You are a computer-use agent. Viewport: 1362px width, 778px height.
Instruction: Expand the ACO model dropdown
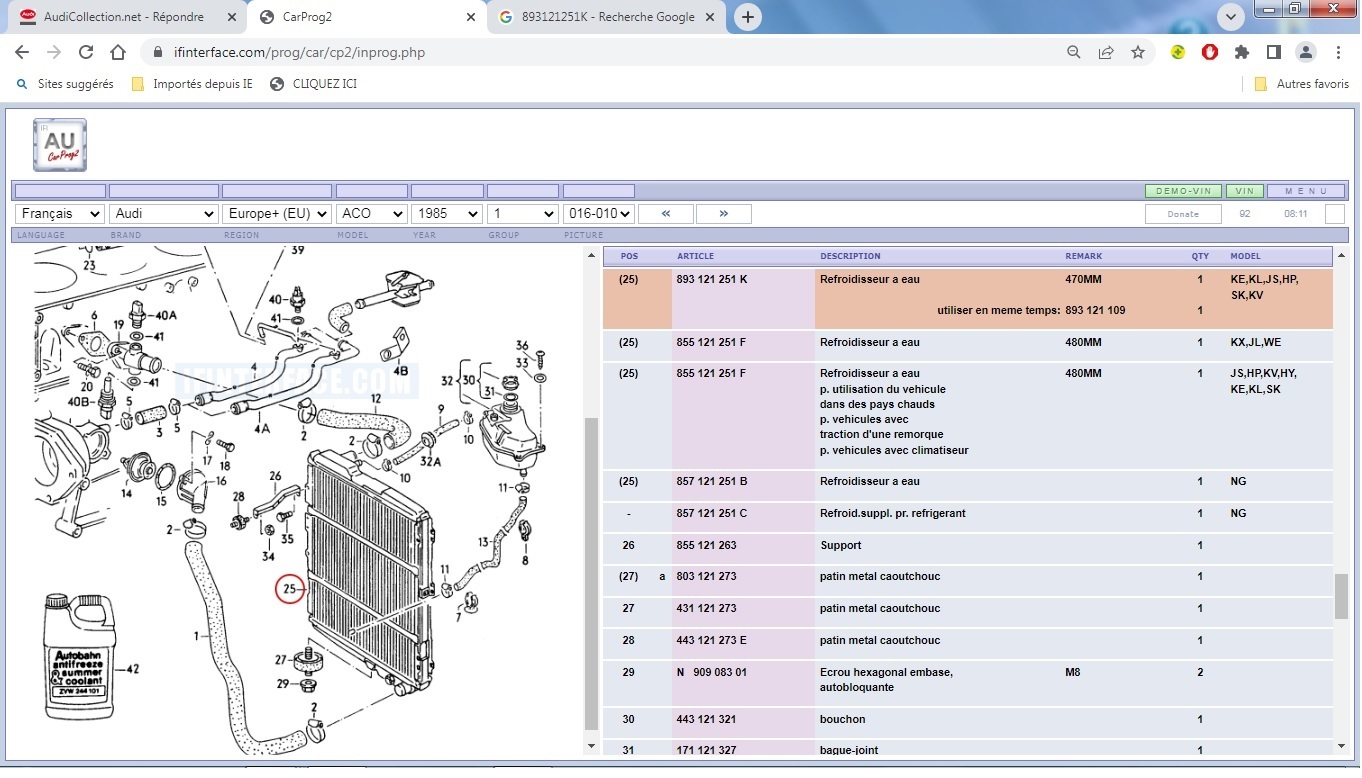tap(371, 213)
